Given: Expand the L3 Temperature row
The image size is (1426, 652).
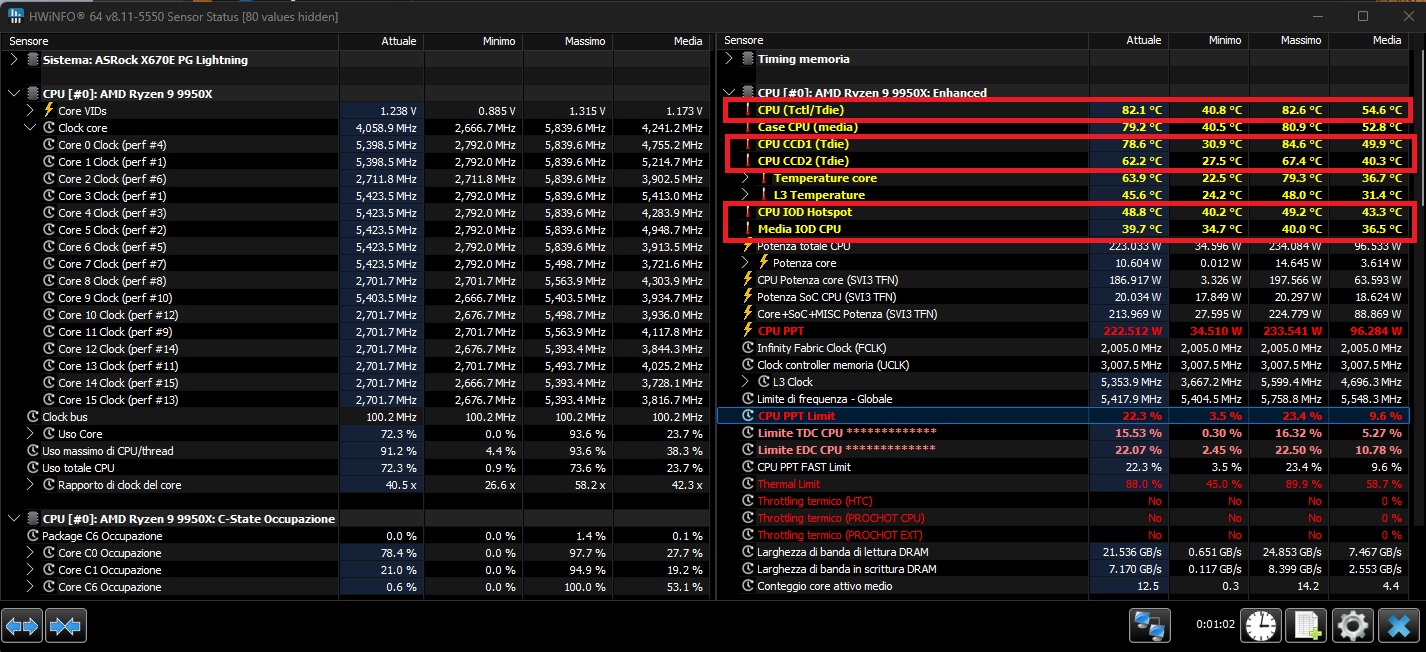Looking at the screenshot, I should [x=745, y=195].
